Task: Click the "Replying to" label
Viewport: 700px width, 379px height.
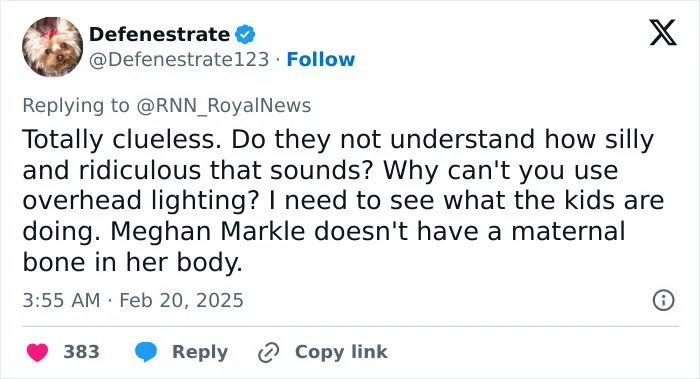Action: (x=76, y=106)
